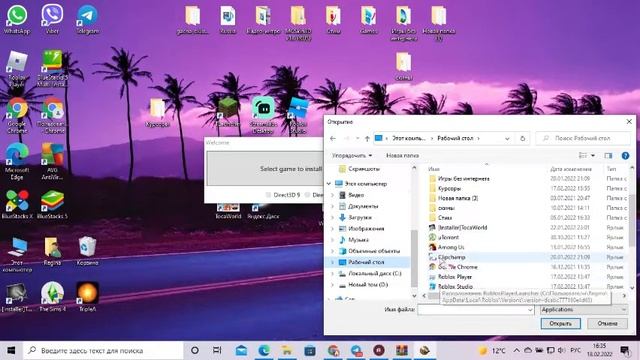Screen dimensions: 640x360
Task: Open the Mail app in the taskbar
Action: (241, 350)
